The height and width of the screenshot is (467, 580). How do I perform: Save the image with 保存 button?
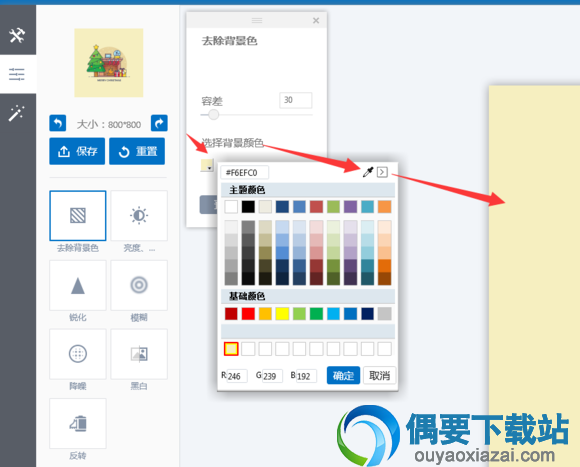click(x=77, y=151)
